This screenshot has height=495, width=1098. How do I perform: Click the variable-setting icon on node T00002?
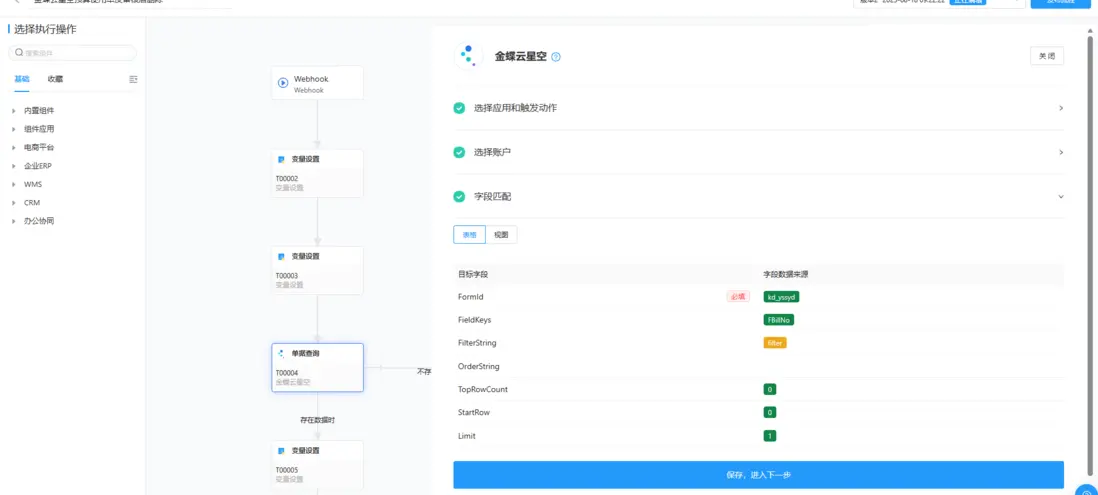point(282,160)
